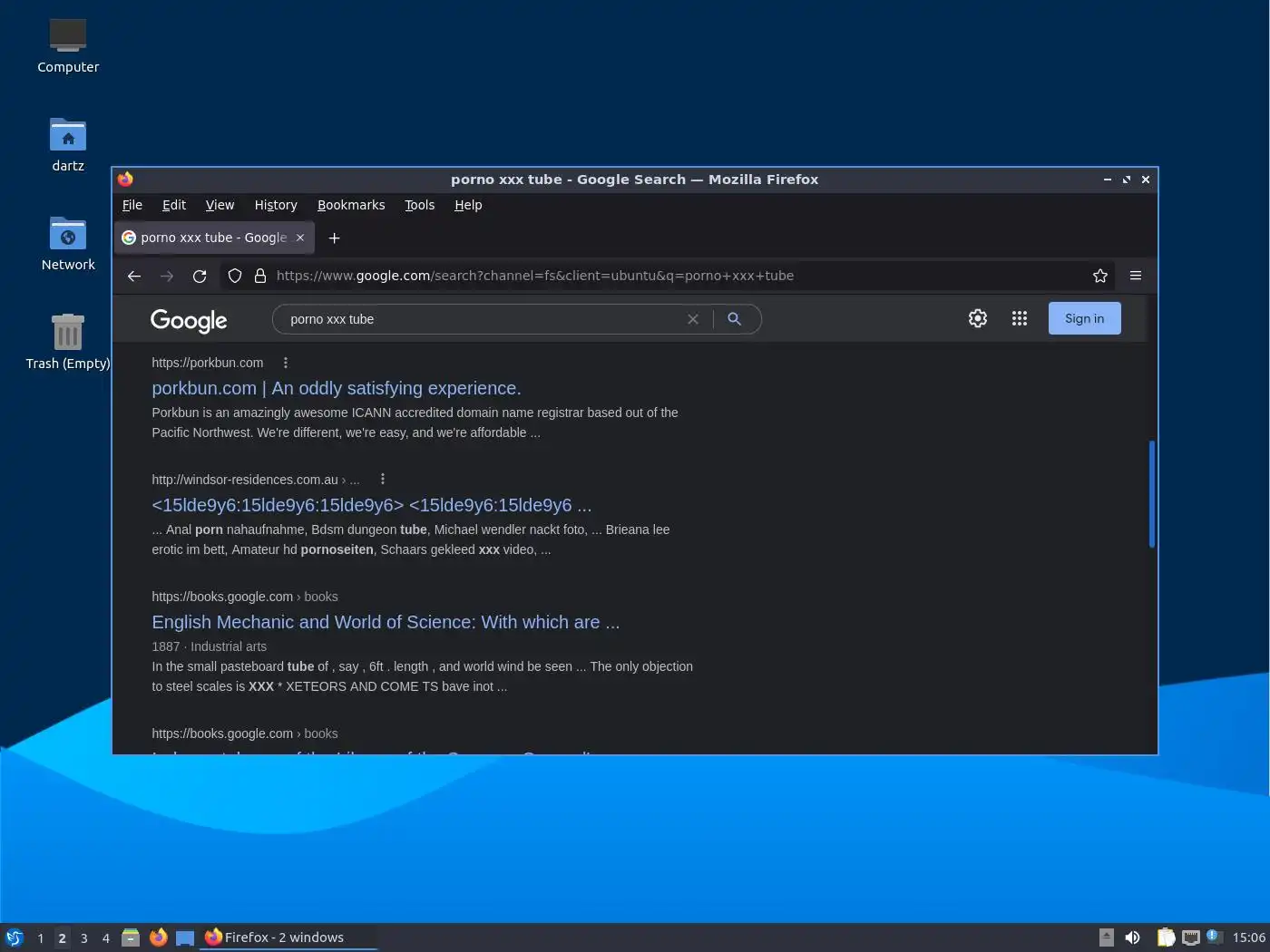Click the 'https://porkbun.com' URL text
This screenshot has width=1270, height=952.
tap(208, 363)
